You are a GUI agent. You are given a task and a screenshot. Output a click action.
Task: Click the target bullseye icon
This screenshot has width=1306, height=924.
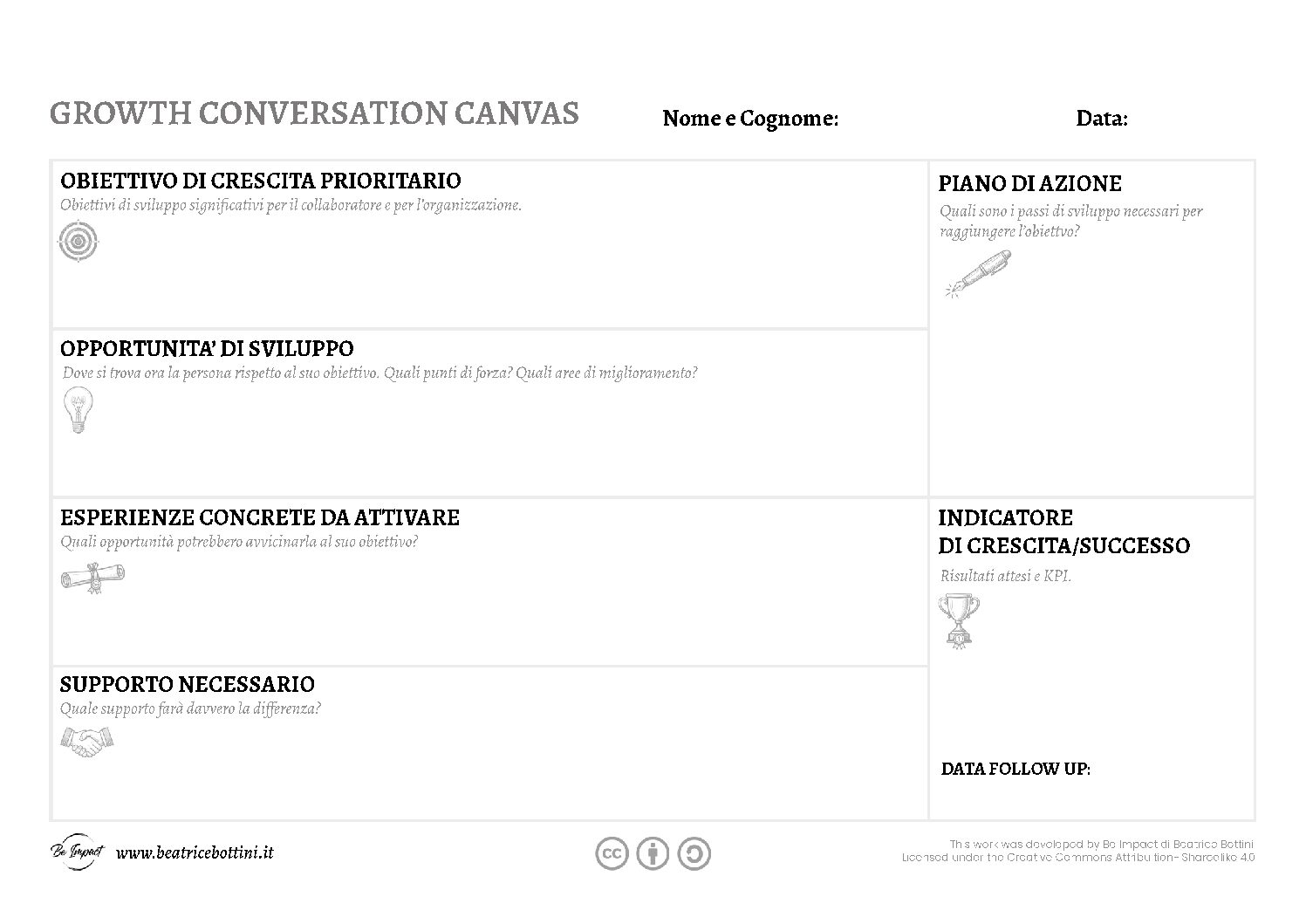[79, 241]
